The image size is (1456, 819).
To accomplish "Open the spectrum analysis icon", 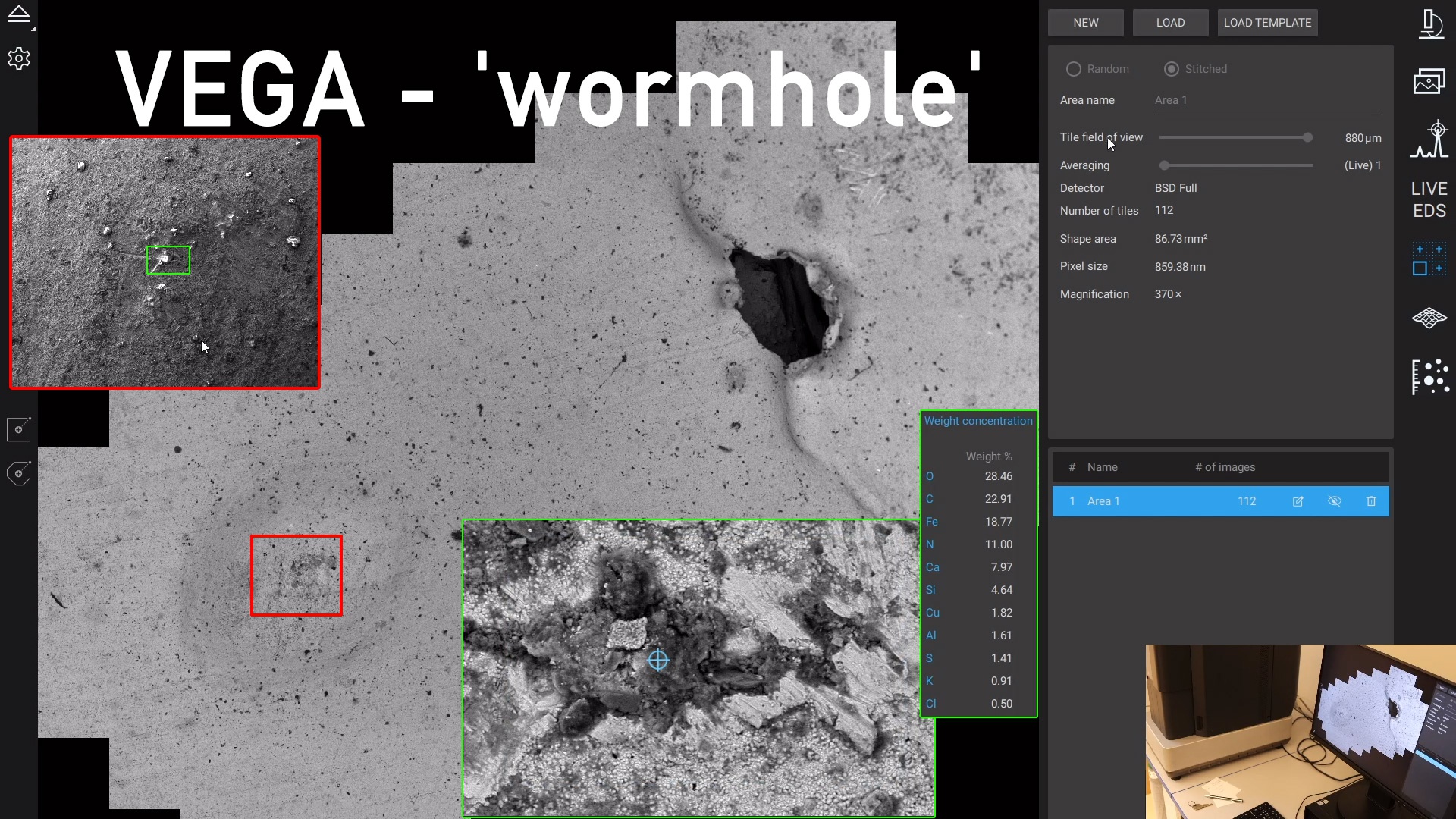I will 1429,140.
